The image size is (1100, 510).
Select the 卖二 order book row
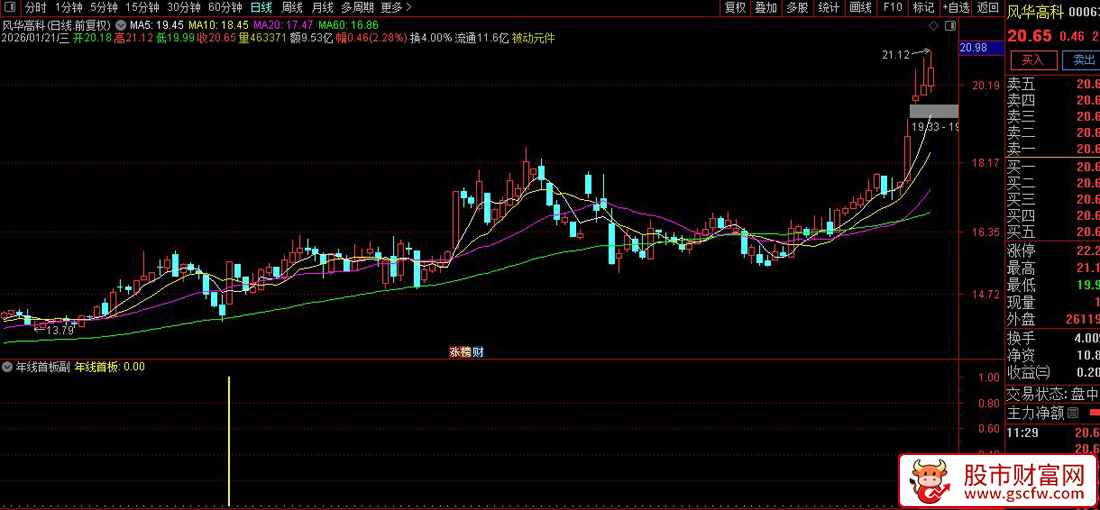[x=1053, y=133]
